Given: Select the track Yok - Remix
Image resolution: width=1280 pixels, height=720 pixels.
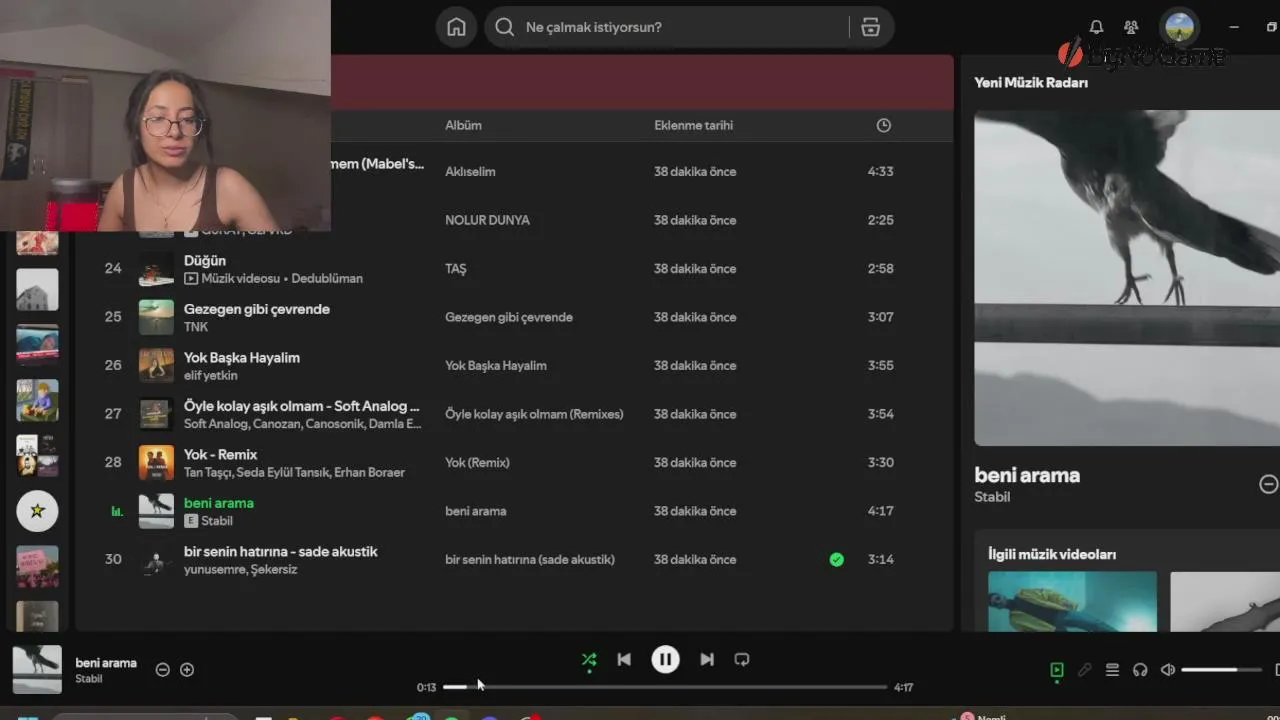Looking at the screenshot, I should pyautogui.click(x=221, y=454).
